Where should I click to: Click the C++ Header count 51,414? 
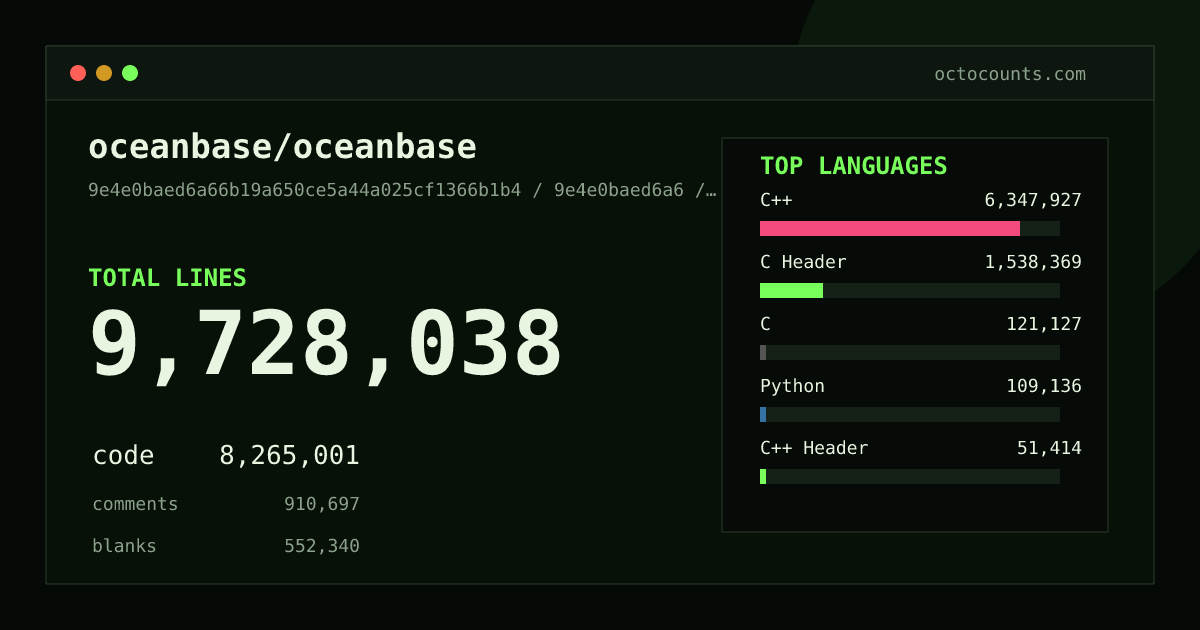1049,448
